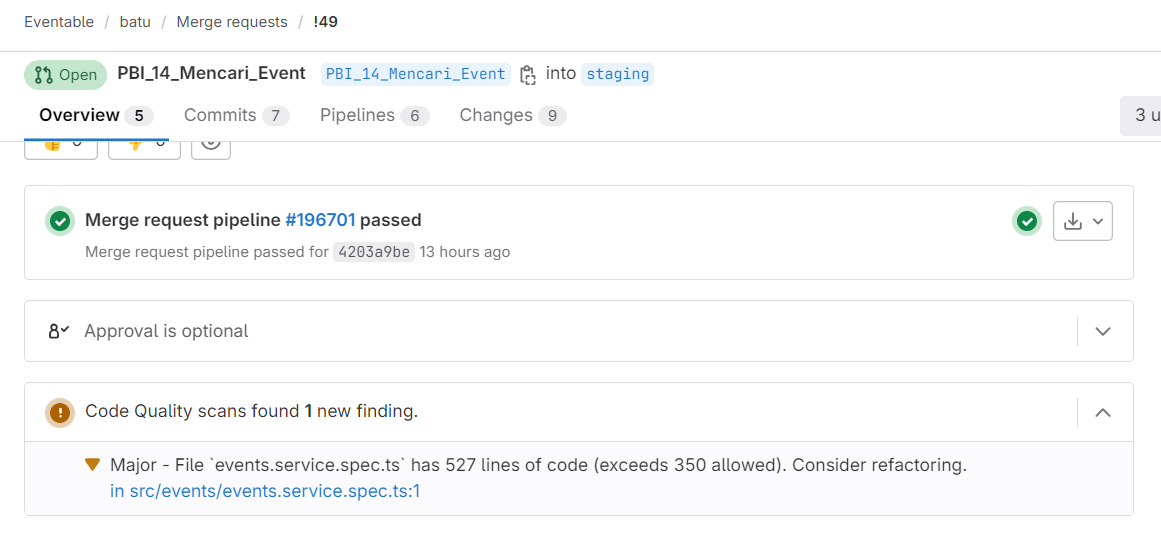1161x533 pixels.
Task: Open the Changes tab
Action: click(x=513, y=115)
